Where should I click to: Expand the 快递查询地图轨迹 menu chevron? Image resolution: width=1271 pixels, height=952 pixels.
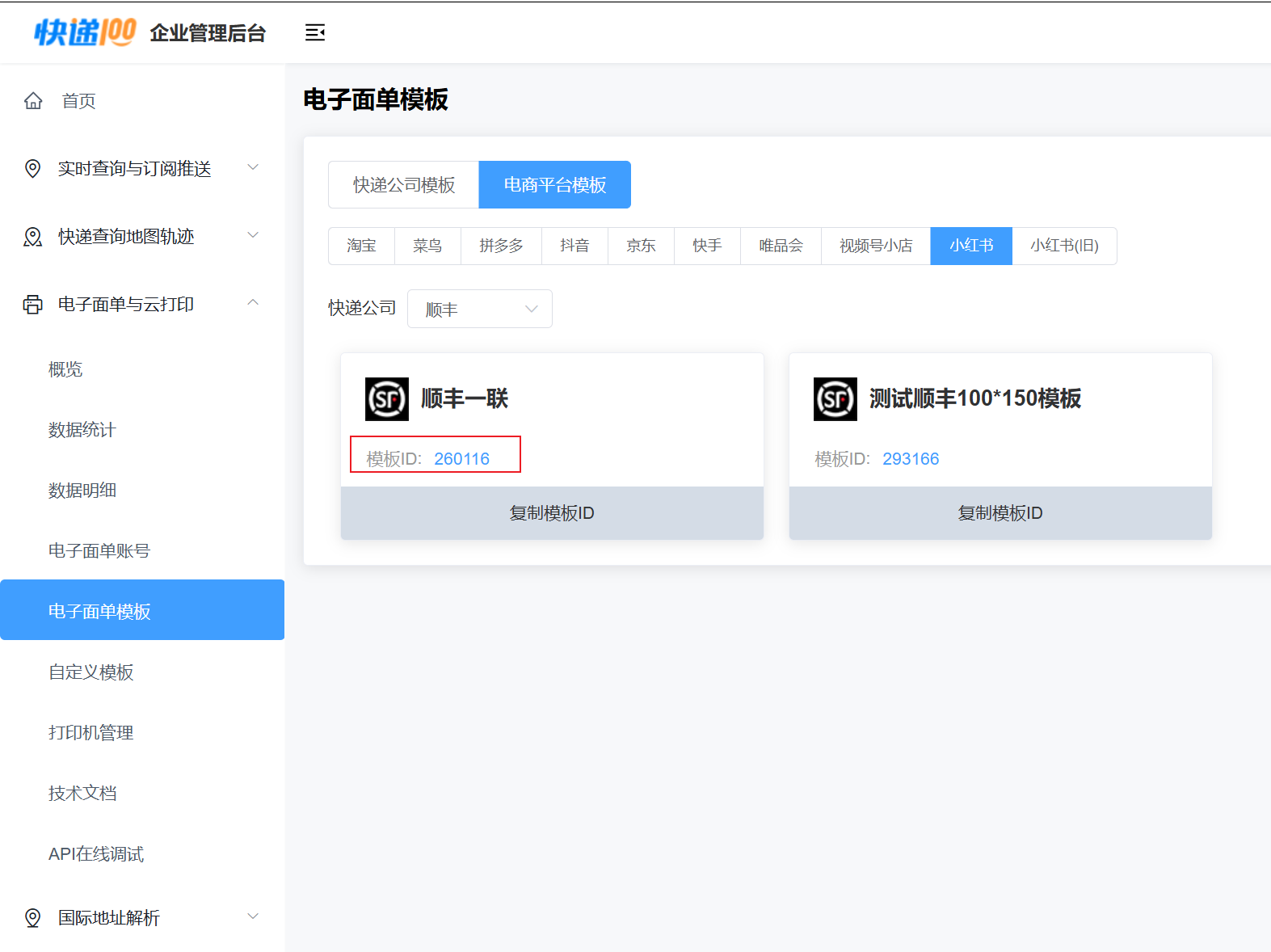tap(253, 235)
